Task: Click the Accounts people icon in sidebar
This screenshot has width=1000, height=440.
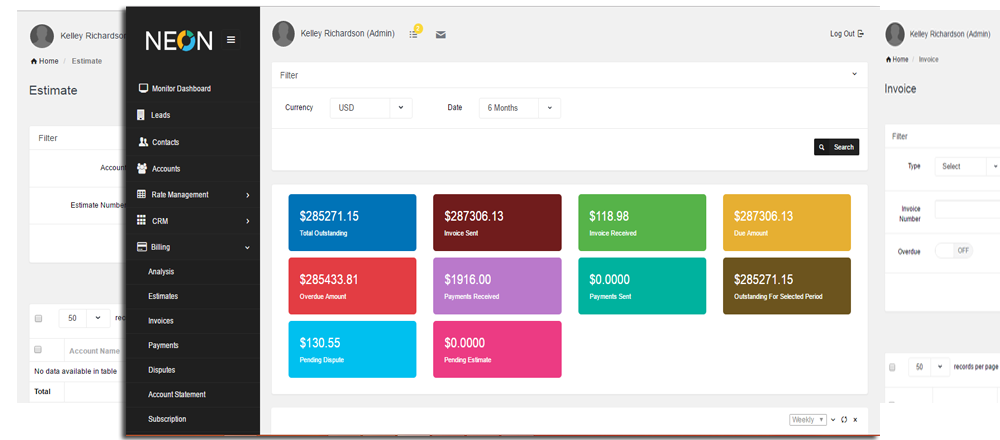Action: tap(143, 168)
